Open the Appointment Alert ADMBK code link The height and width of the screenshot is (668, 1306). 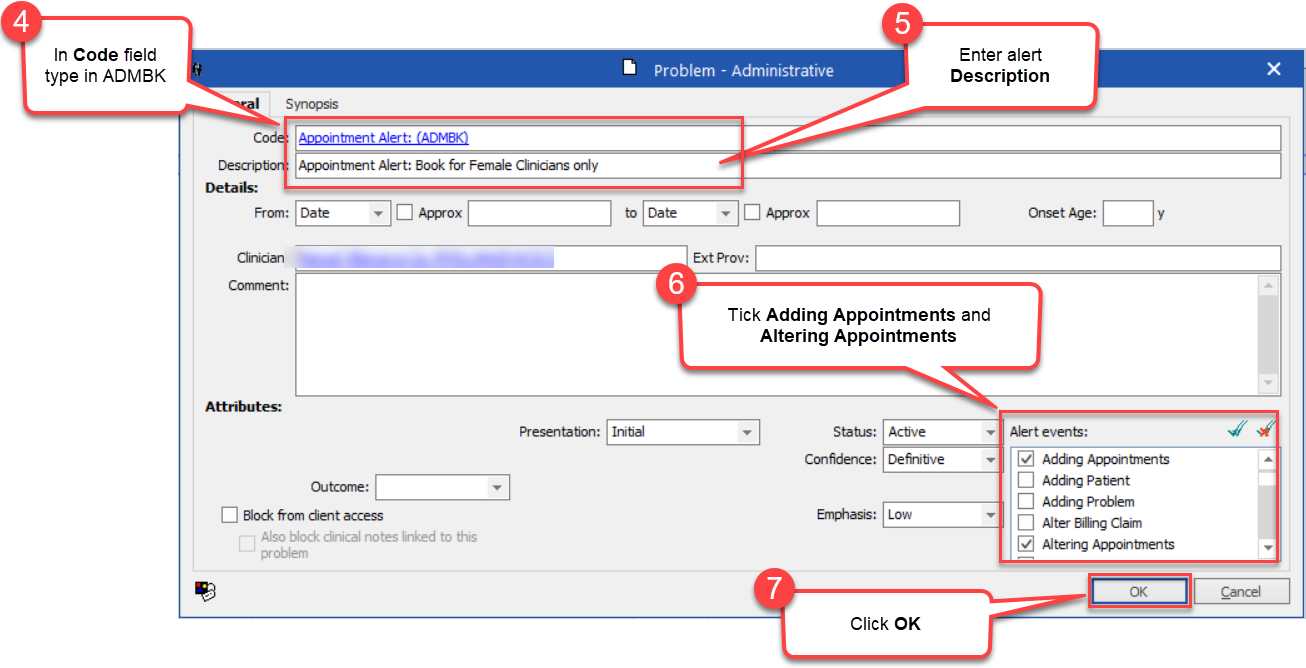point(383,137)
